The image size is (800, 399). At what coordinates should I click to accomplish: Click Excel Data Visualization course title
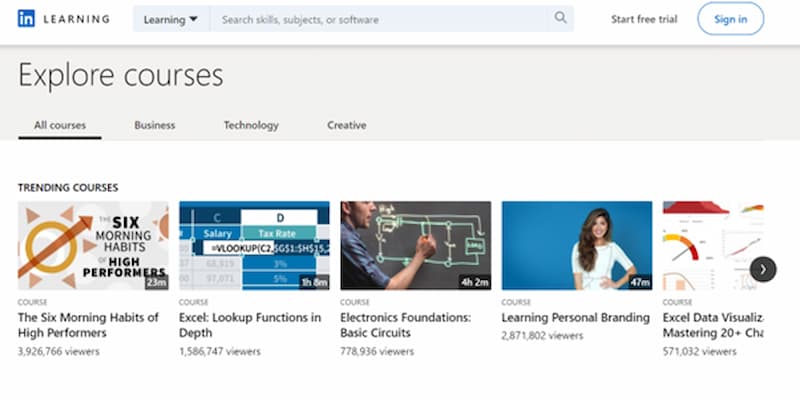click(x=713, y=325)
